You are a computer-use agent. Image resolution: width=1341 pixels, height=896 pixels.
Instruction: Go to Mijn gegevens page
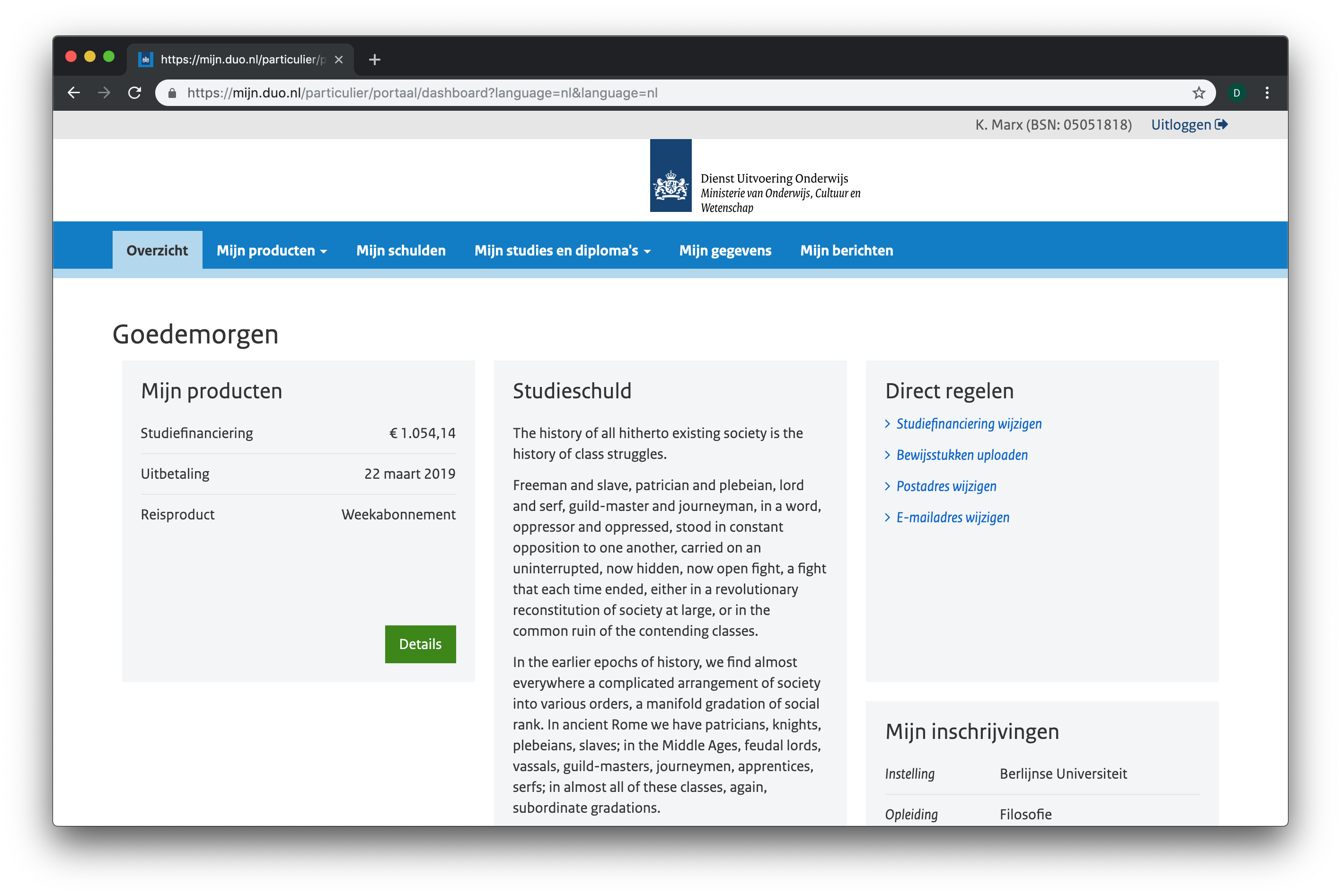click(x=725, y=250)
